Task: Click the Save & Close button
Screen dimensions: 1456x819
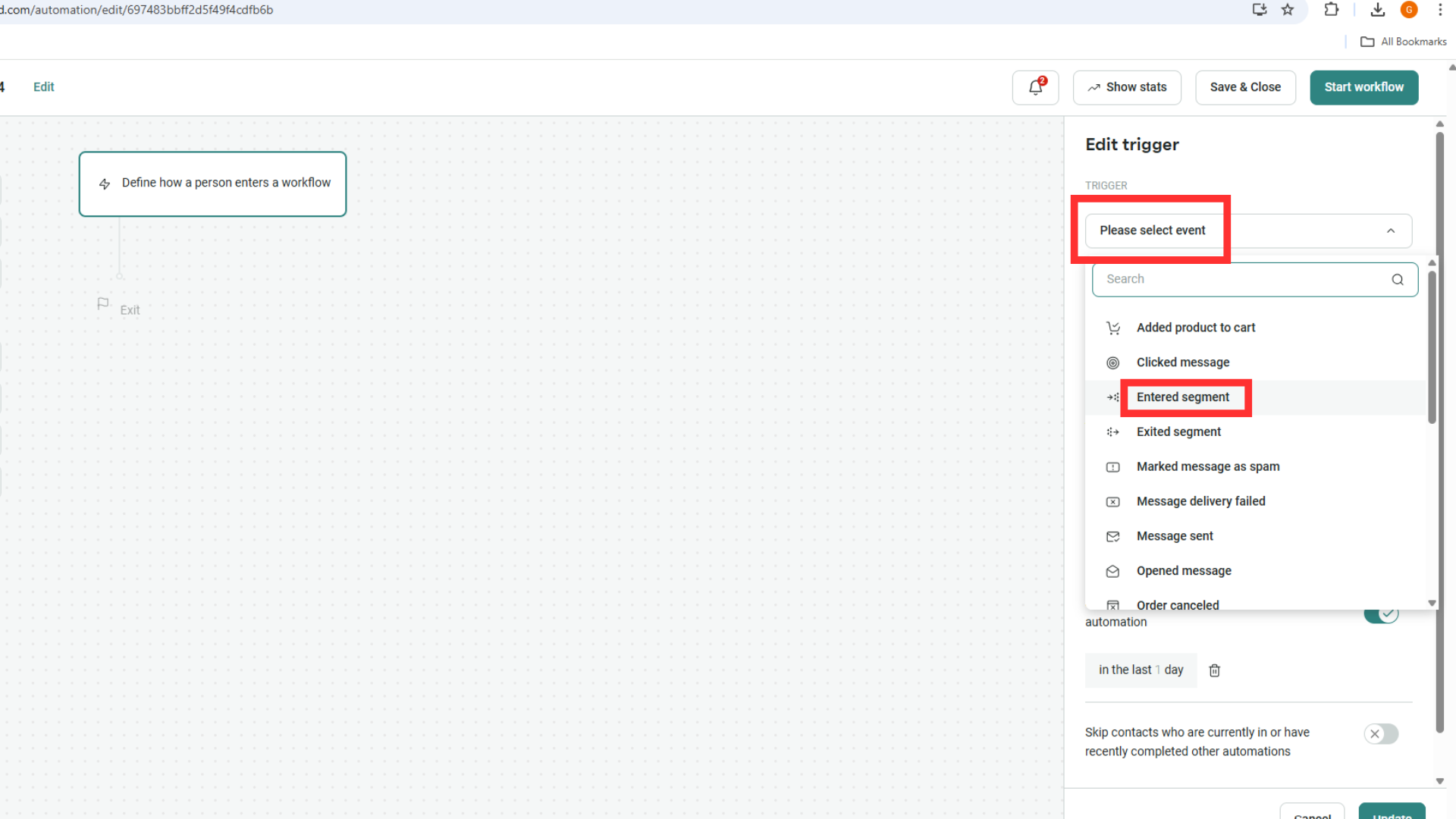Action: 1245,87
